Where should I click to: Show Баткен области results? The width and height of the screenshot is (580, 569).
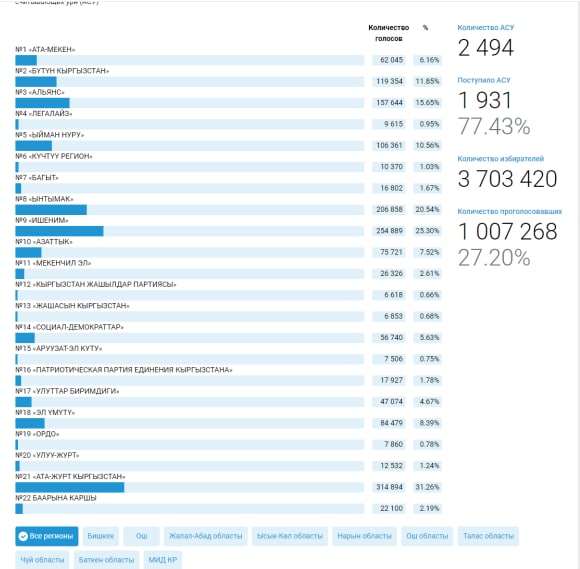[107, 560]
